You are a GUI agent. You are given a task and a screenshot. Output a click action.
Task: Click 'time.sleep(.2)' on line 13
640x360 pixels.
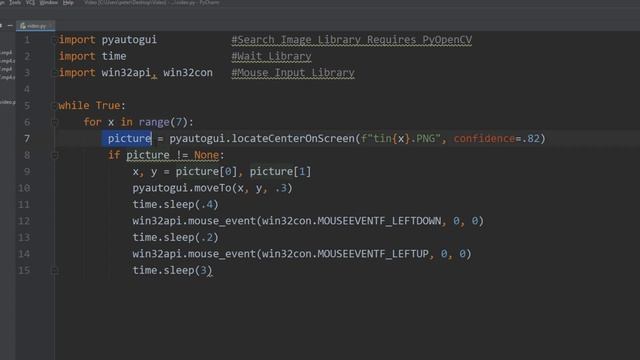176,238
